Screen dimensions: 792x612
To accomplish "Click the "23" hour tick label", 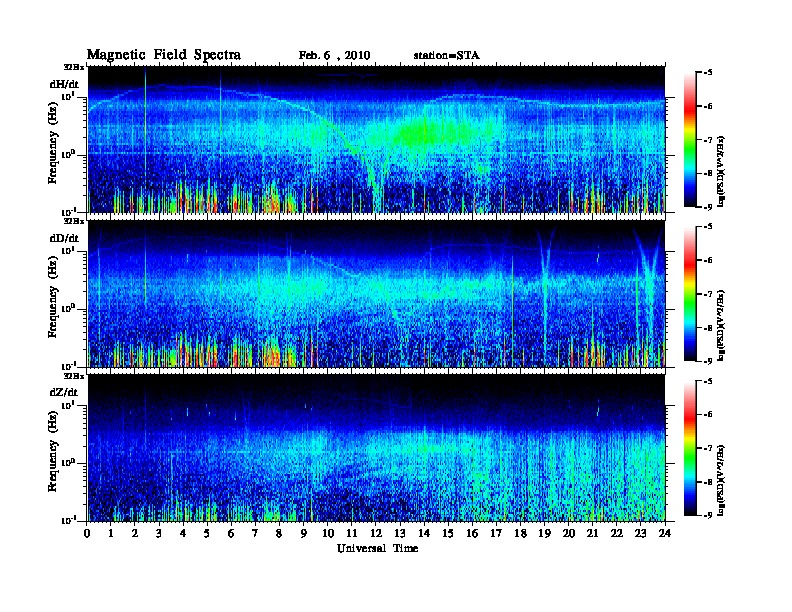I will (x=641, y=533).
